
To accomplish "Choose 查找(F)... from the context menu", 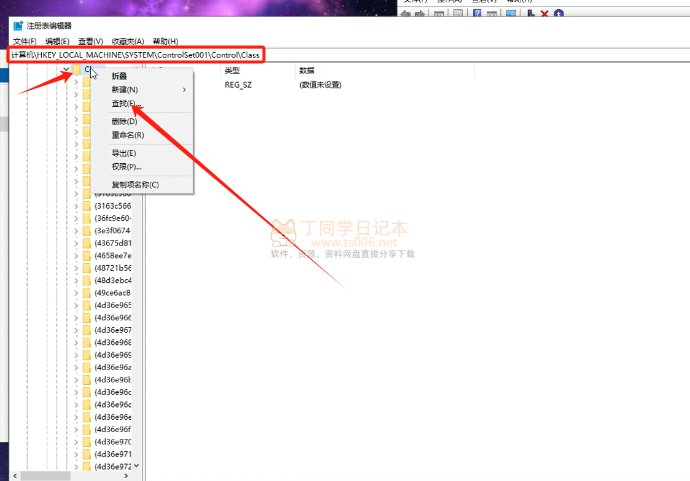I will (143, 103).
